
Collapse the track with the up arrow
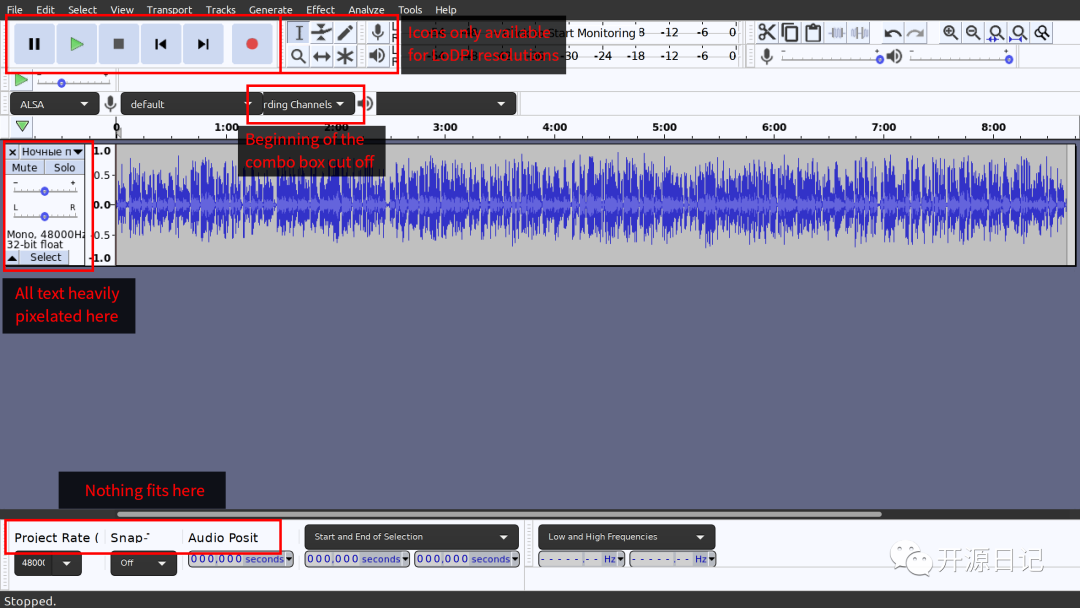click(x=12, y=258)
